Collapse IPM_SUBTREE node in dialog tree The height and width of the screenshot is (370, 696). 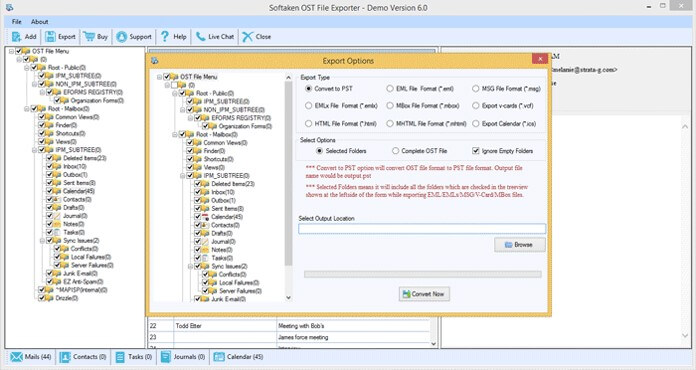tap(182, 176)
